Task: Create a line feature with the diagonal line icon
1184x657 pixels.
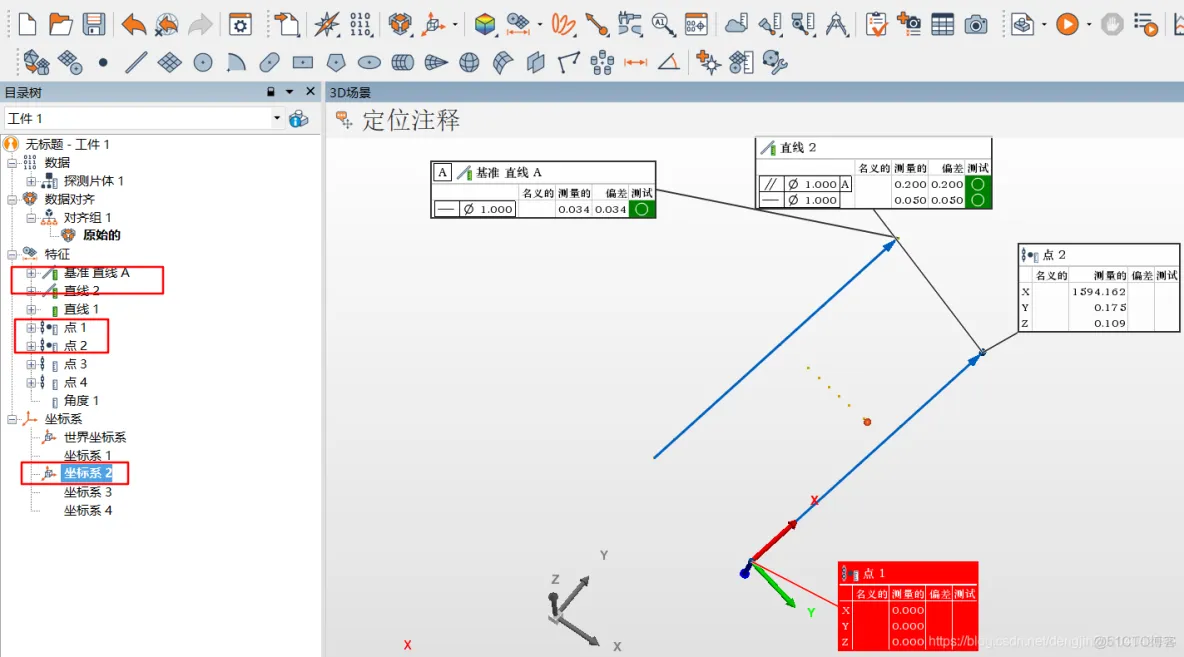Action: (136, 62)
